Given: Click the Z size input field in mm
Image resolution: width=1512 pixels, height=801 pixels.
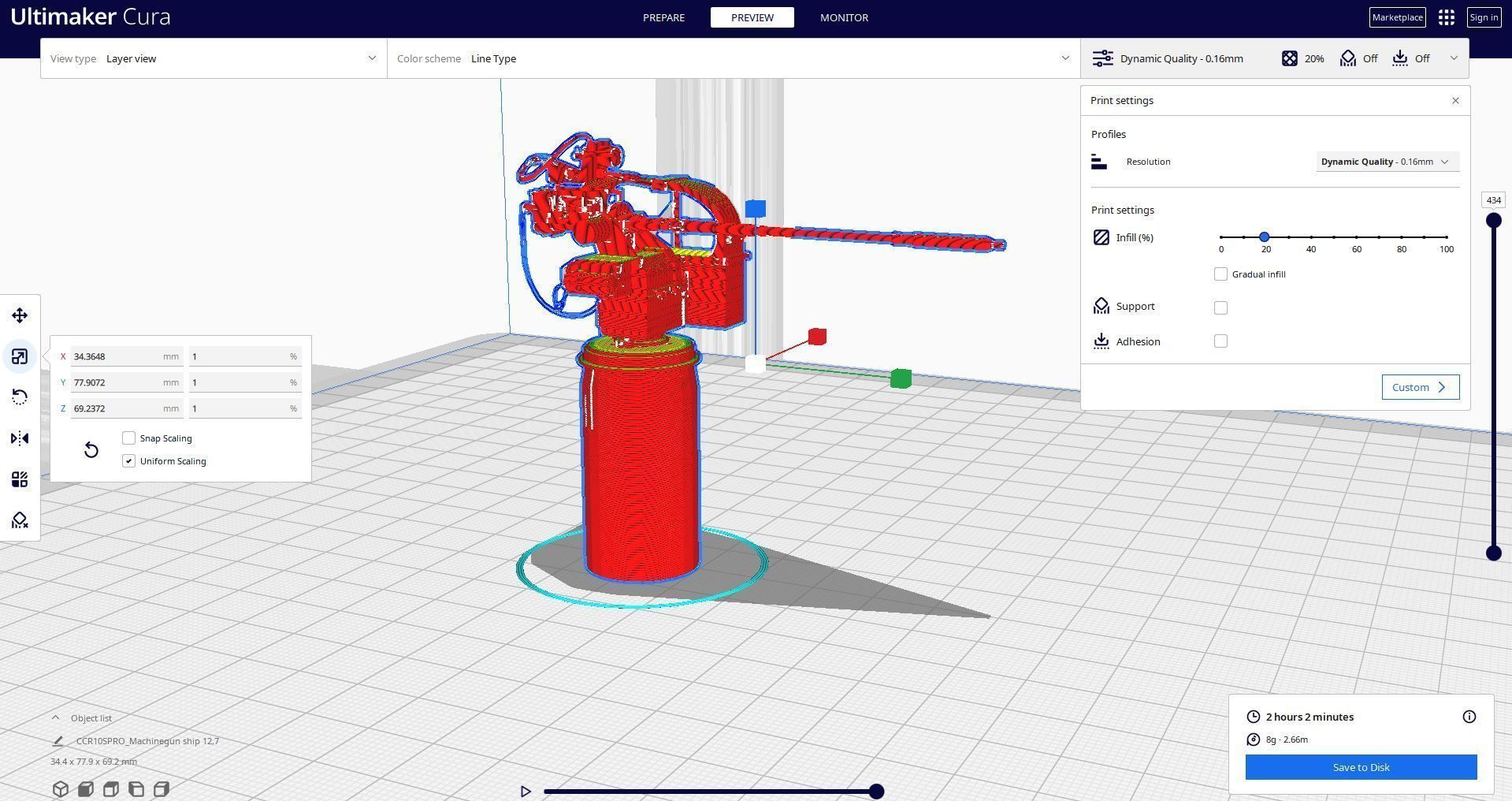Looking at the screenshot, I should pyautogui.click(x=126, y=408).
